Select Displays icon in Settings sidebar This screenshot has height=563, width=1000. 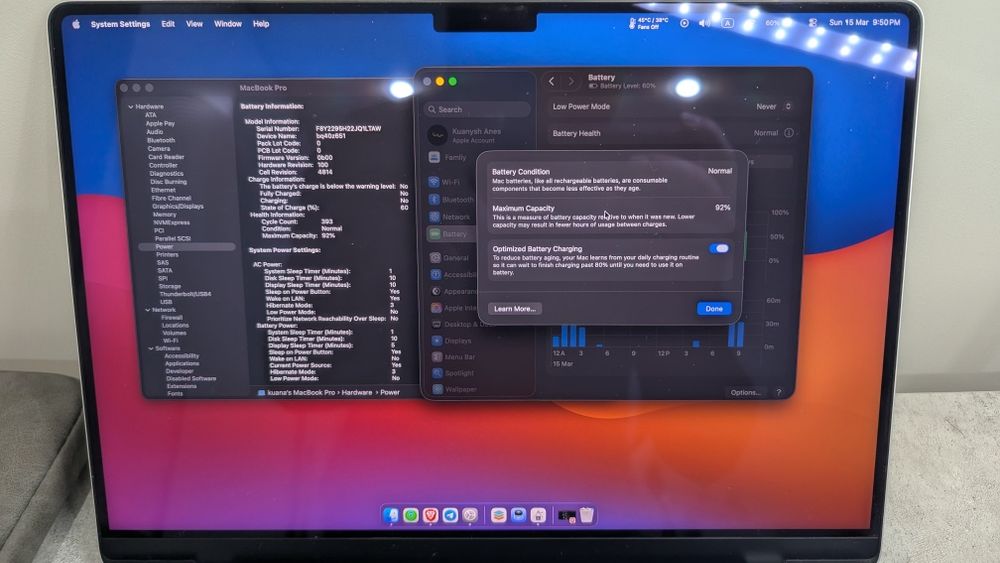pyautogui.click(x=437, y=341)
